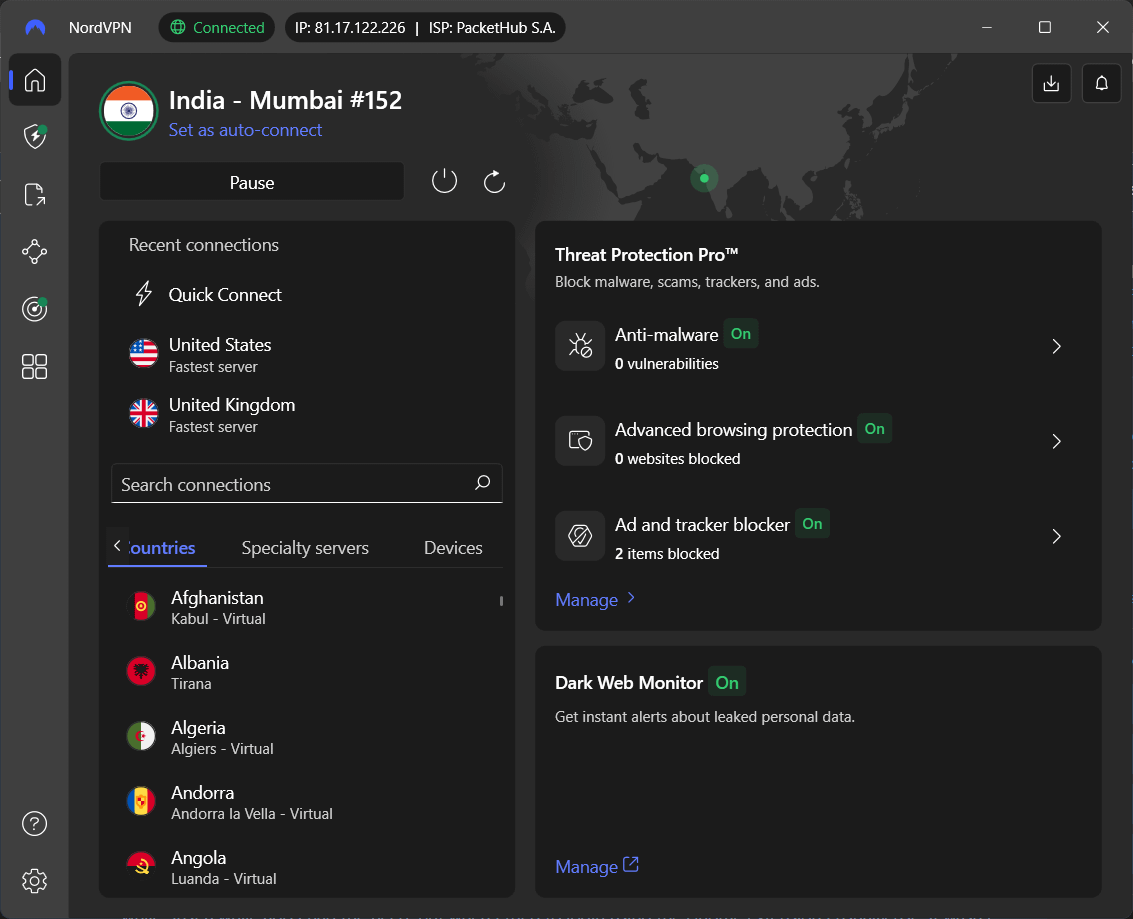The width and height of the screenshot is (1133, 919).
Task: Toggle the Dark Web Monitor On badge
Action: click(x=727, y=683)
